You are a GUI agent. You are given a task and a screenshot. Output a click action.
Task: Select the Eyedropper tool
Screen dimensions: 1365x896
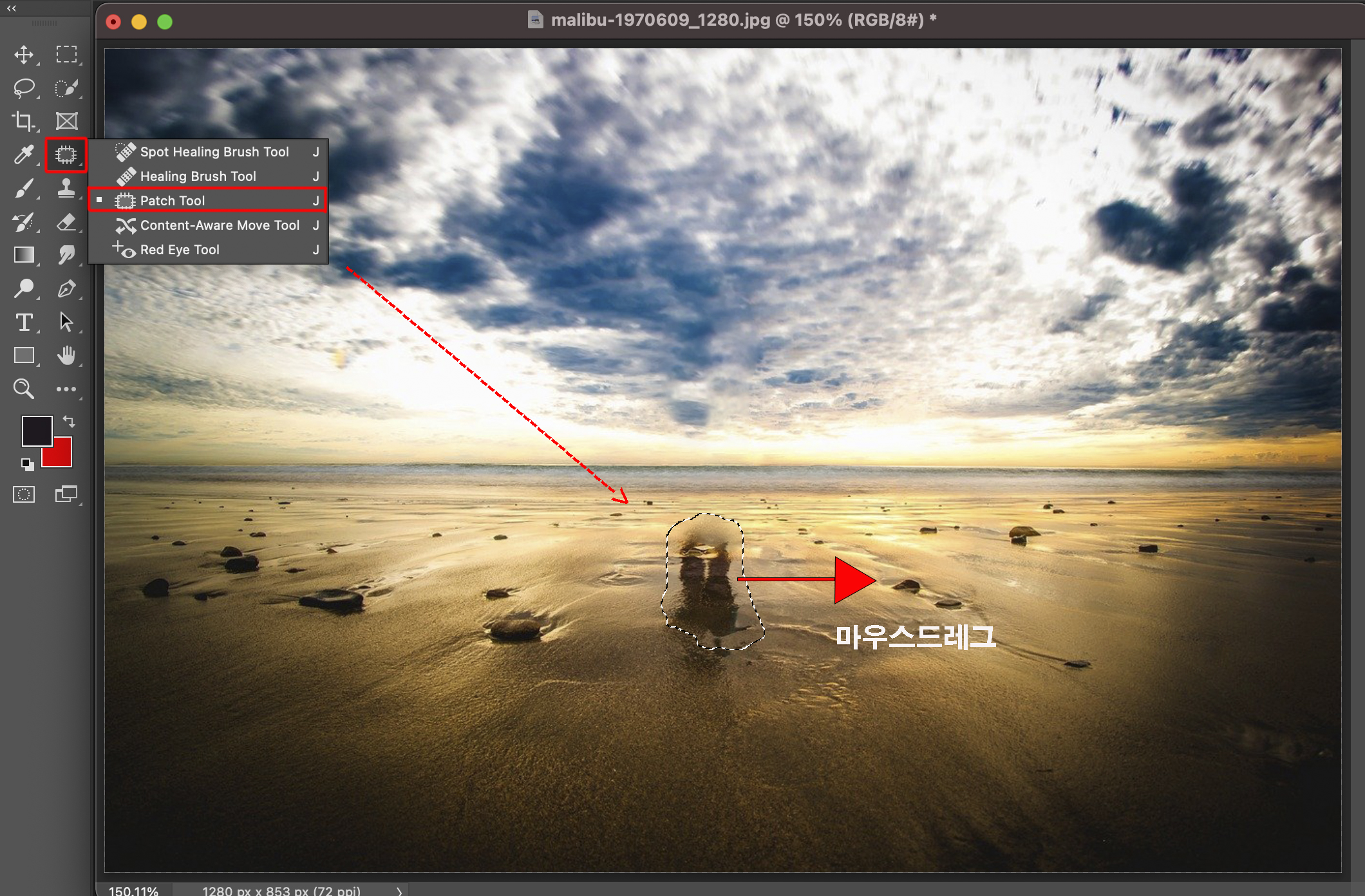[24, 154]
